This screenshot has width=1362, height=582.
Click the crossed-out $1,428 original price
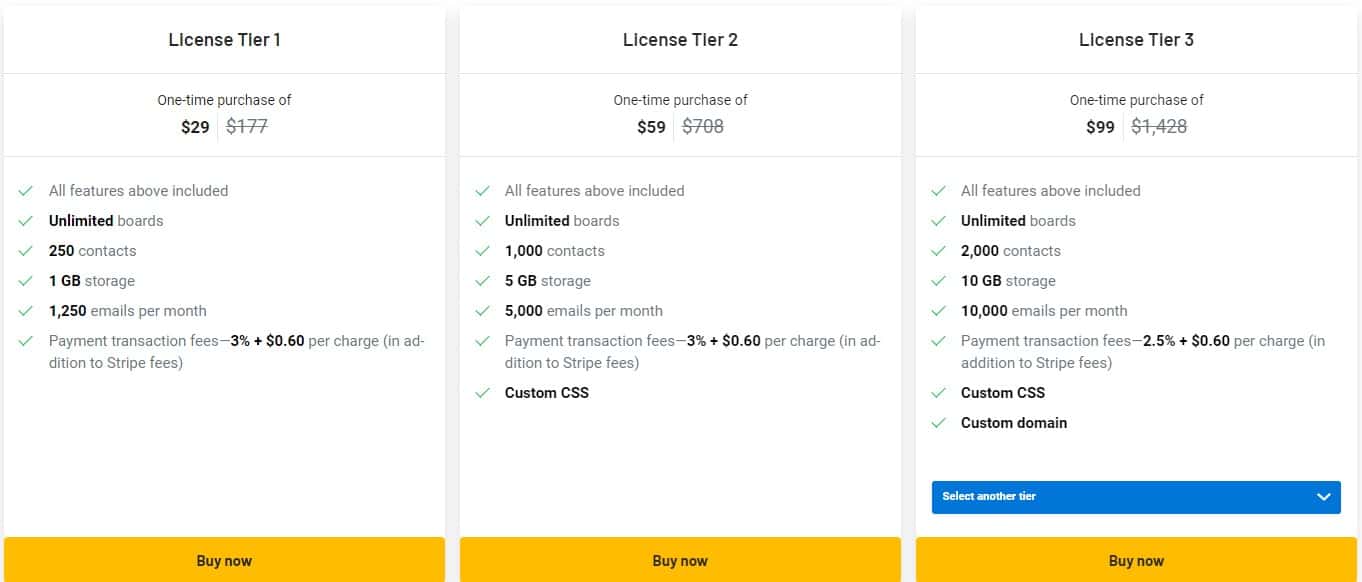pyautogui.click(x=1160, y=127)
